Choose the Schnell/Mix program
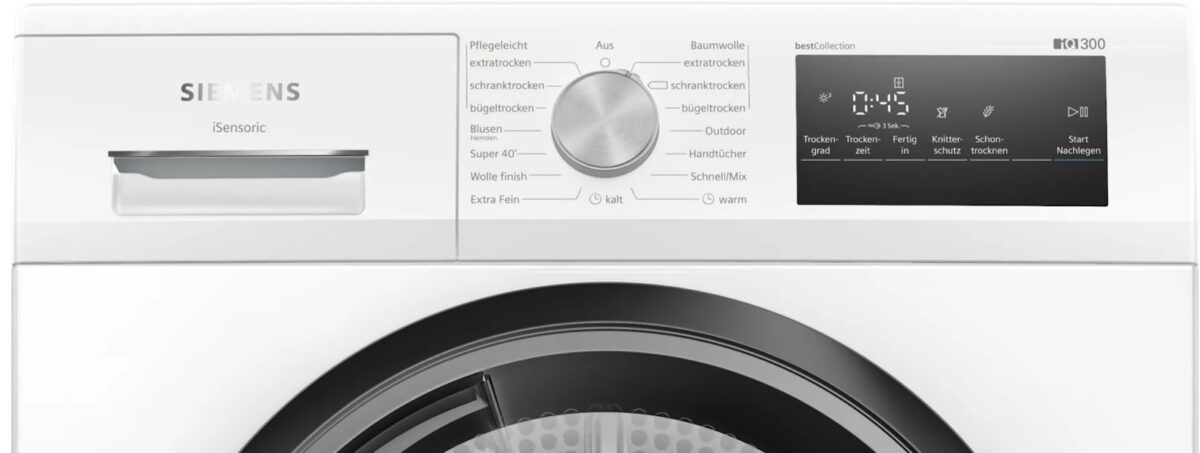Screen dimensions: 1200x453 click(x=718, y=176)
